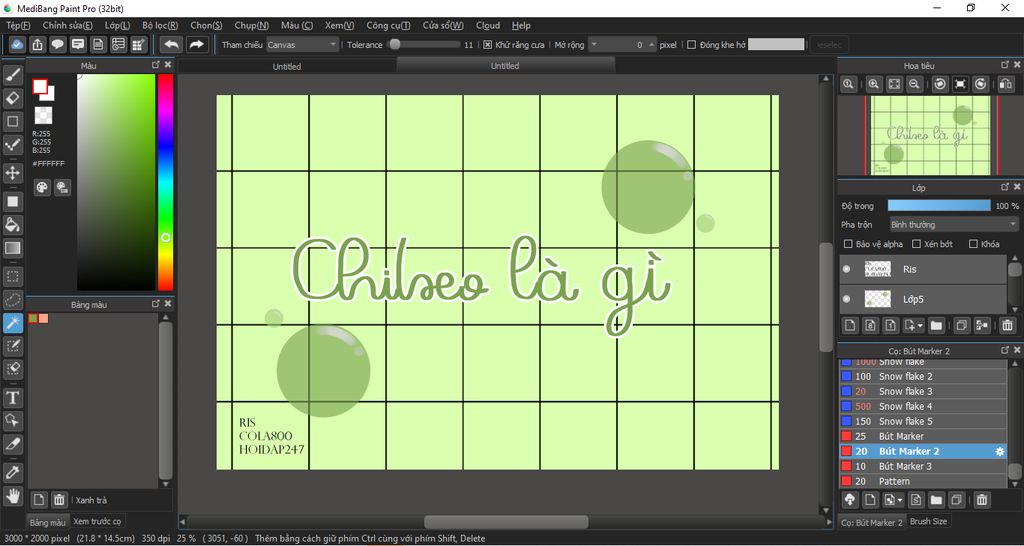The image size is (1024, 546).
Task: Enable the Khóa checkbox
Action: coord(973,244)
